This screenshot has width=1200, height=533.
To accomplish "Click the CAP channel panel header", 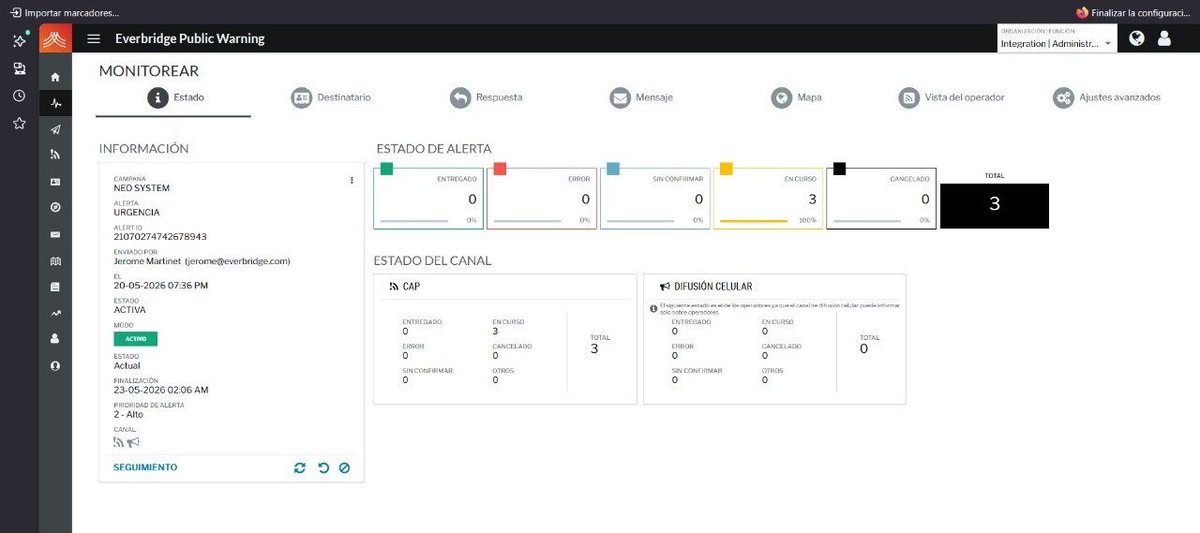I will [505, 286].
